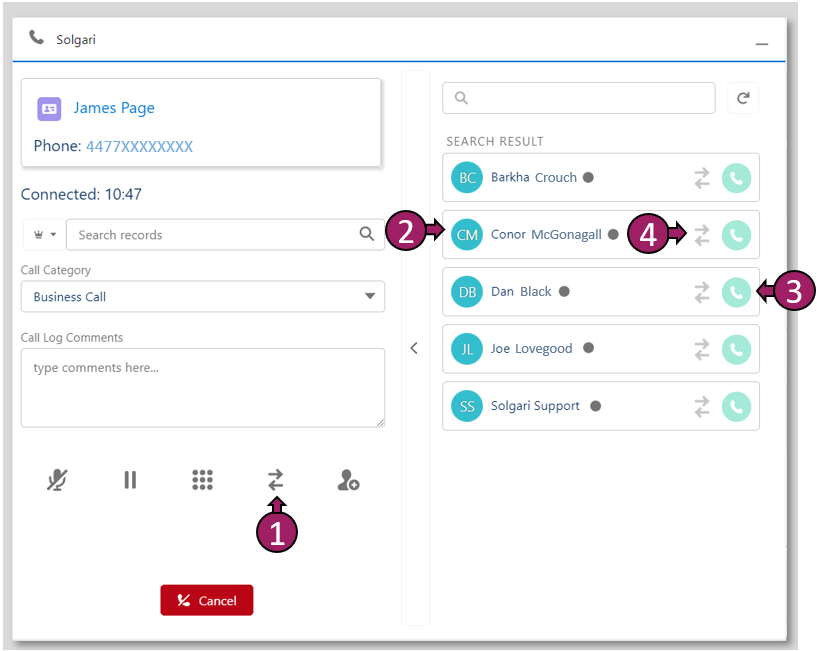The image size is (817, 651).
Task: Open James Page contact link
Action: 113,108
